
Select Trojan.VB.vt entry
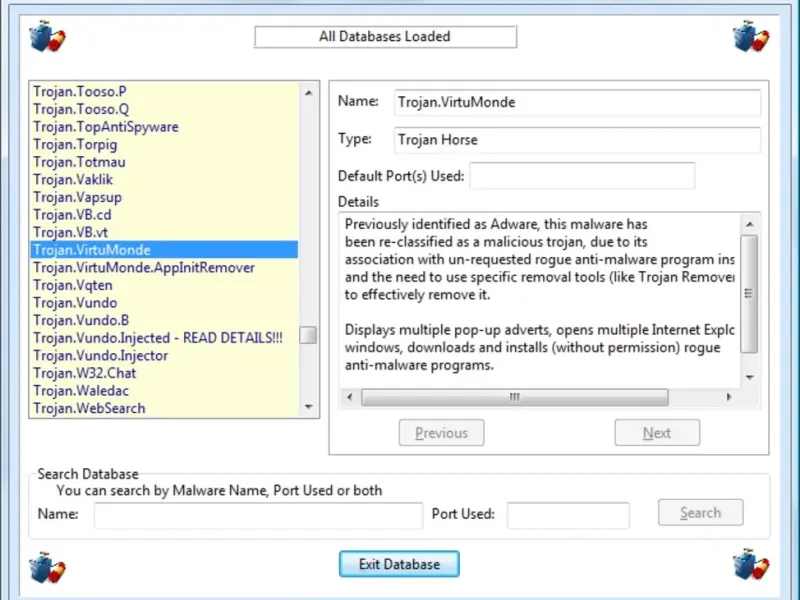click(164, 232)
